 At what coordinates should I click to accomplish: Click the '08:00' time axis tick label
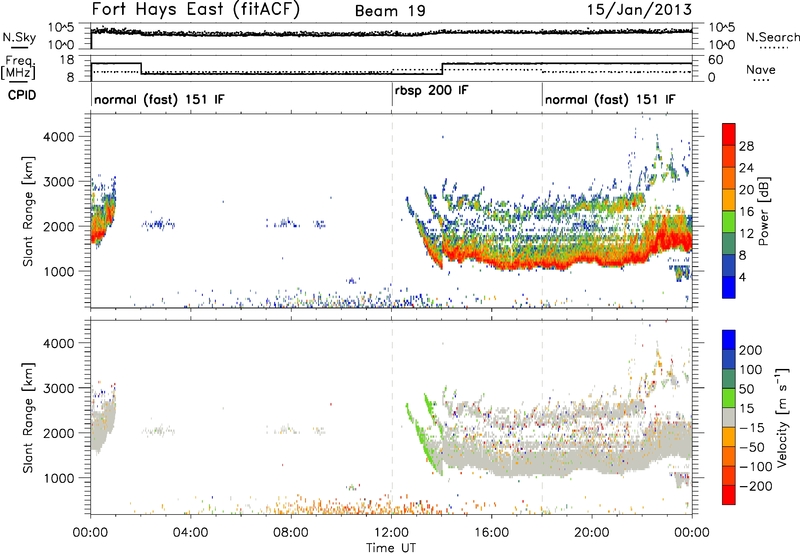point(291,533)
